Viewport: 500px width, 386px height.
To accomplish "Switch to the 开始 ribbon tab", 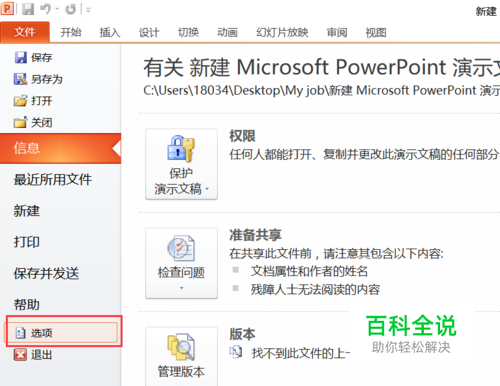I will pyautogui.click(x=71, y=32).
